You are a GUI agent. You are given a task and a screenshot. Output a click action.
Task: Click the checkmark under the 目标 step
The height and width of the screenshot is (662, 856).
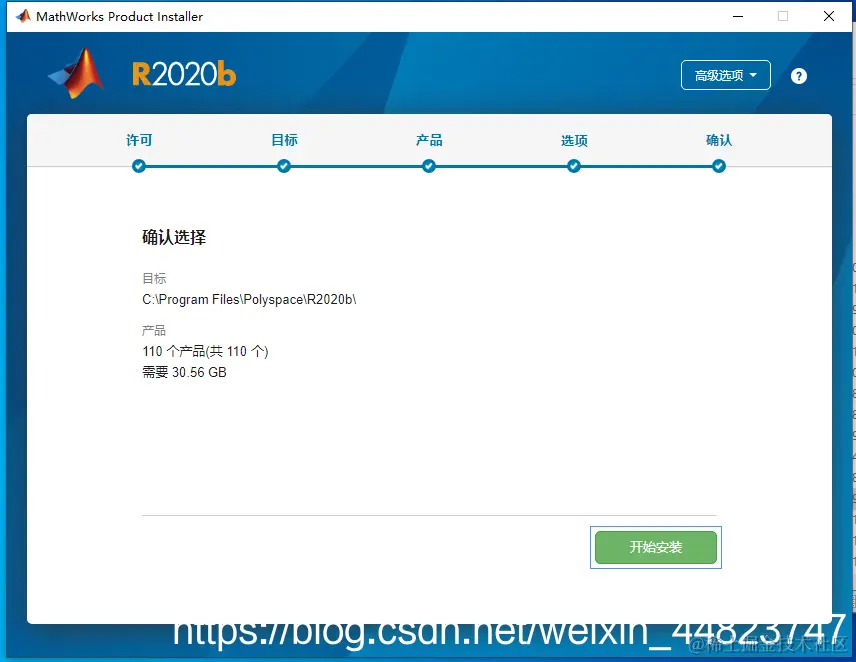pos(284,166)
